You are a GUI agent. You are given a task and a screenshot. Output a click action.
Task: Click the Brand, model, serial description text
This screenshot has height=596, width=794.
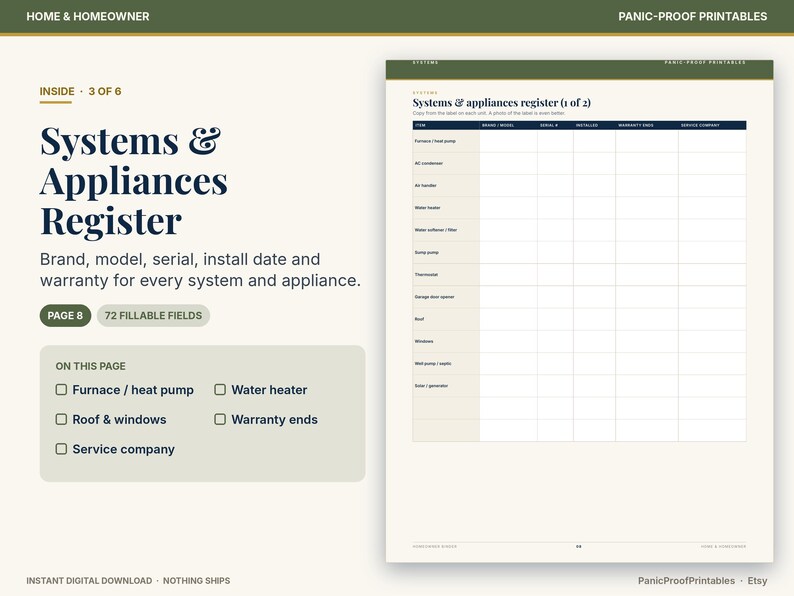click(x=201, y=269)
